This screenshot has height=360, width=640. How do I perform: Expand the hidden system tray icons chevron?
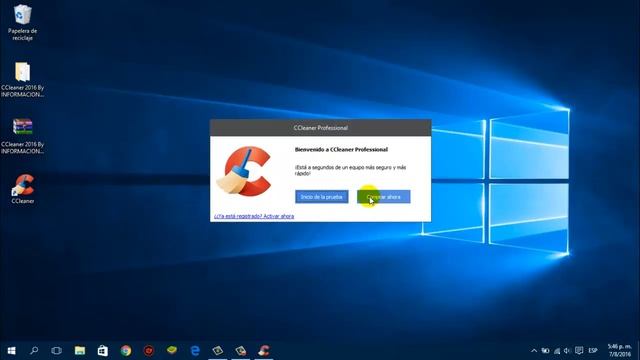click(x=534, y=351)
